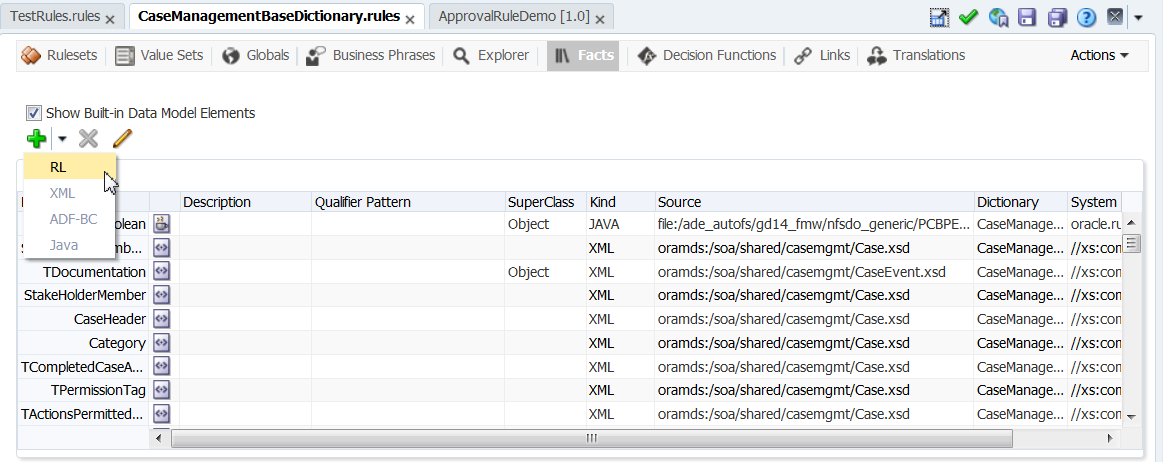Click the horizontal scrollbar of facts table

click(591, 438)
